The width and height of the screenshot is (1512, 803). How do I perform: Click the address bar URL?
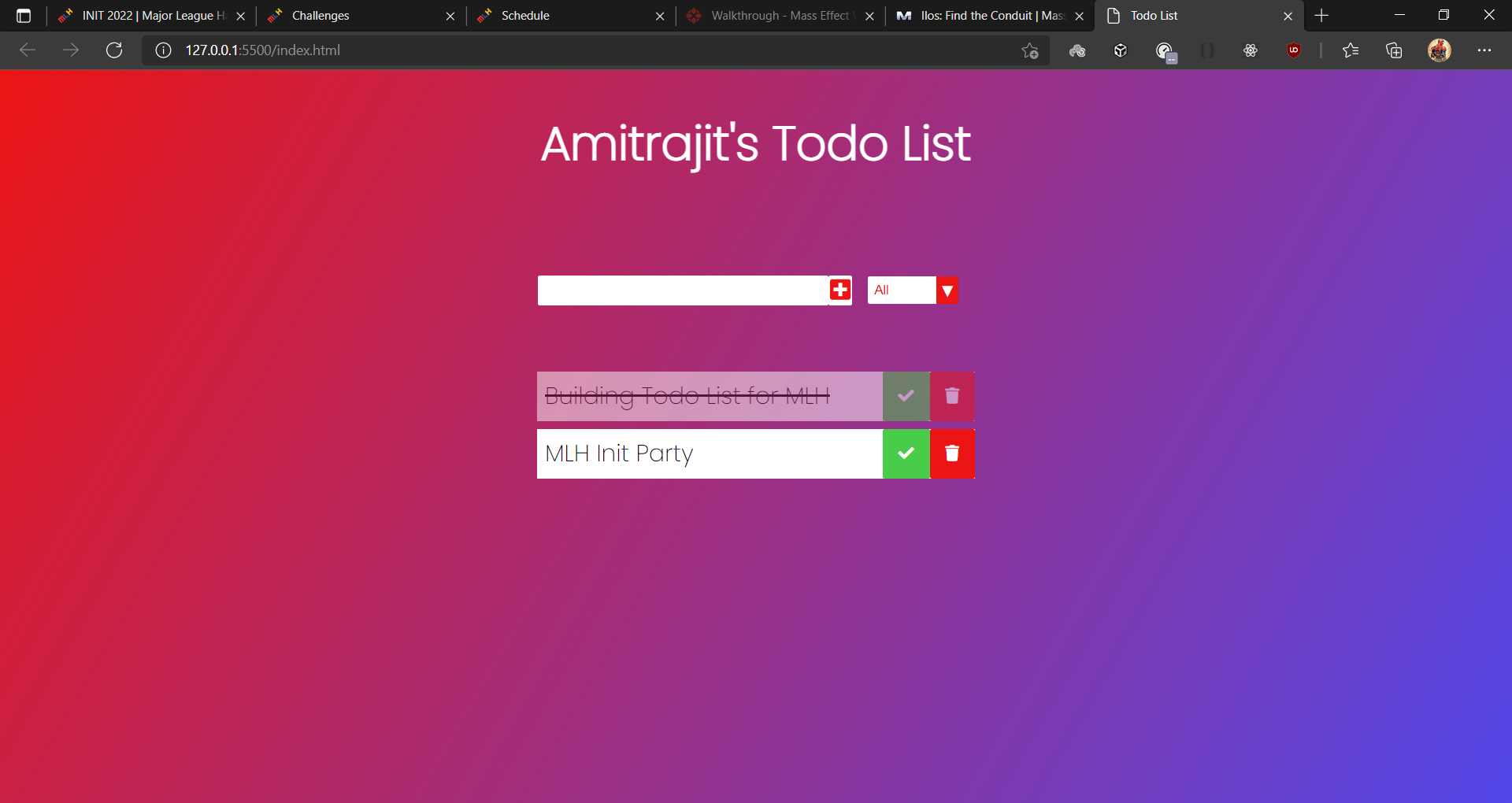click(263, 50)
